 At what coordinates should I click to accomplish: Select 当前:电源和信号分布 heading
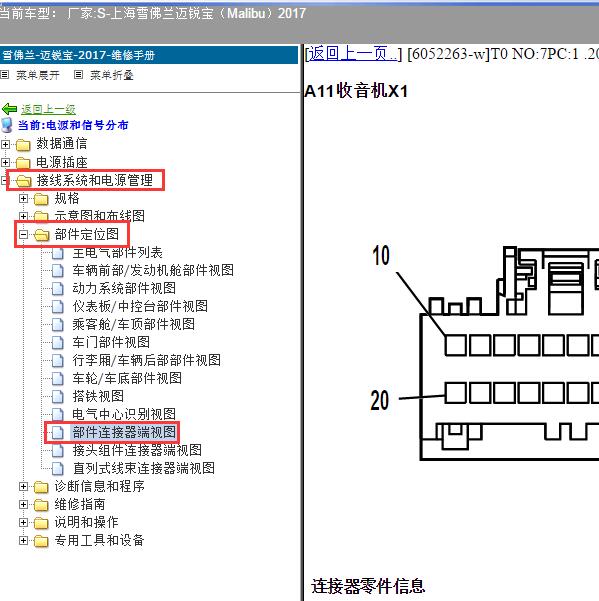pos(73,125)
